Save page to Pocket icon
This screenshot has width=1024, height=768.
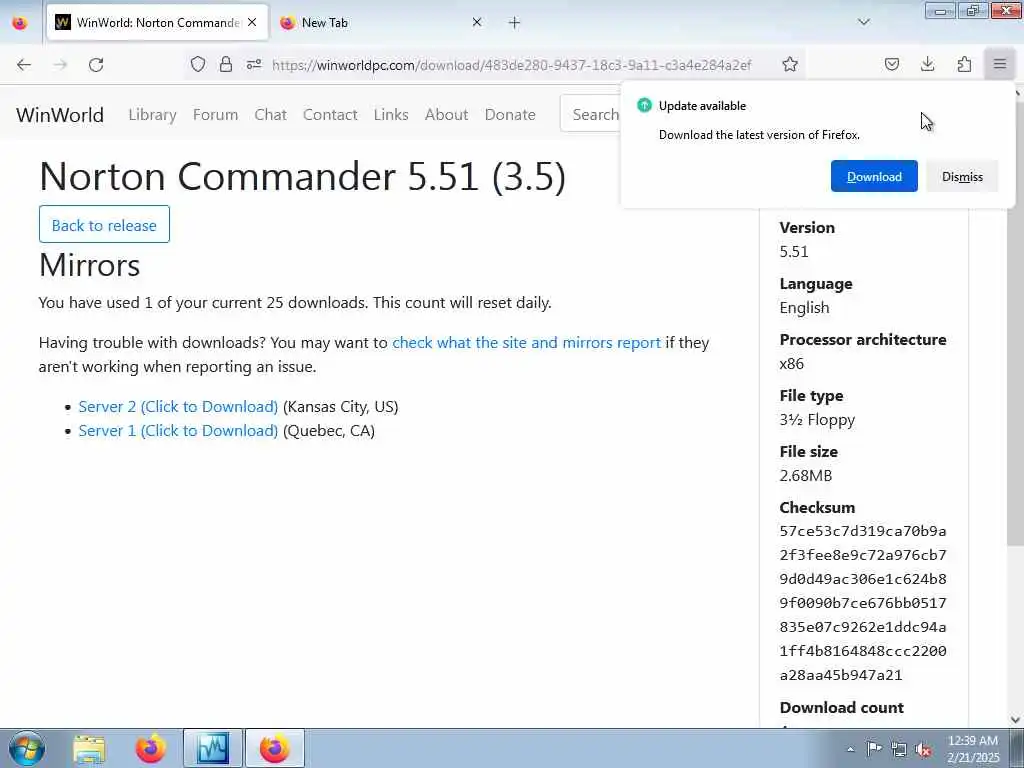(x=892, y=64)
